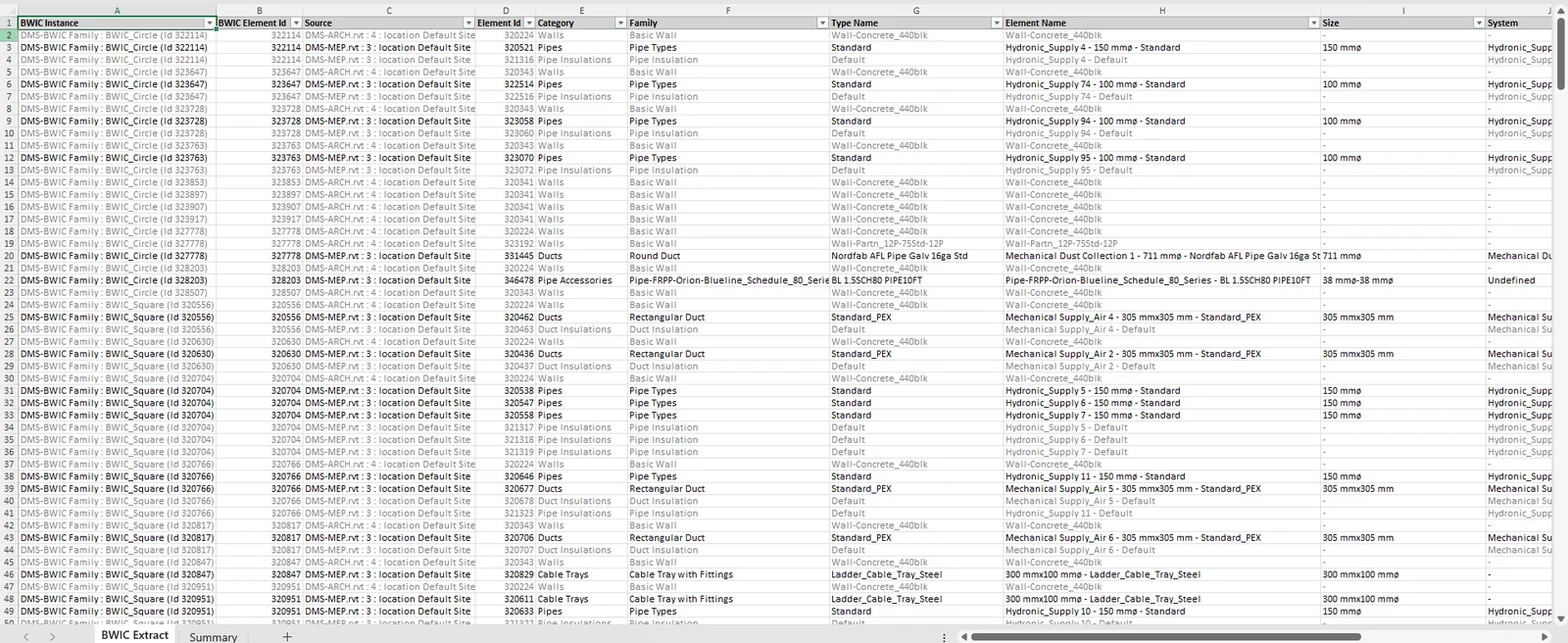Select the BWIC Extract sheet tab
The height and width of the screenshot is (643, 1568).
click(135, 635)
